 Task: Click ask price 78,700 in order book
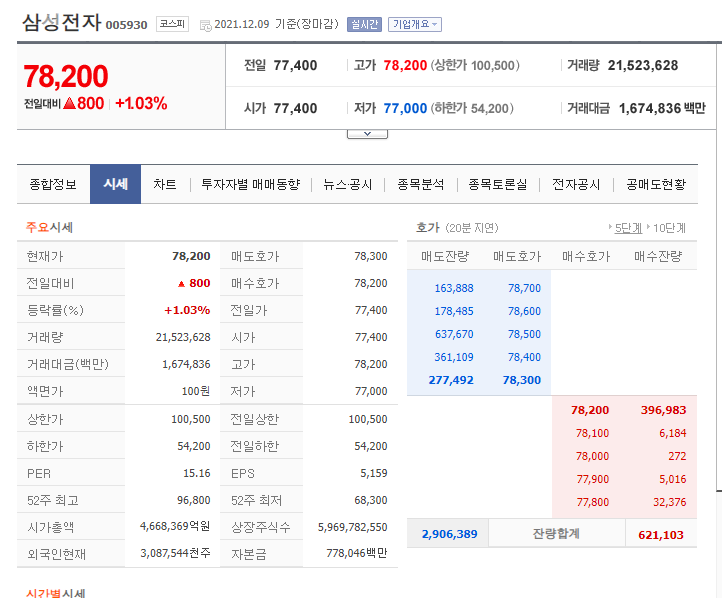point(524,288)
